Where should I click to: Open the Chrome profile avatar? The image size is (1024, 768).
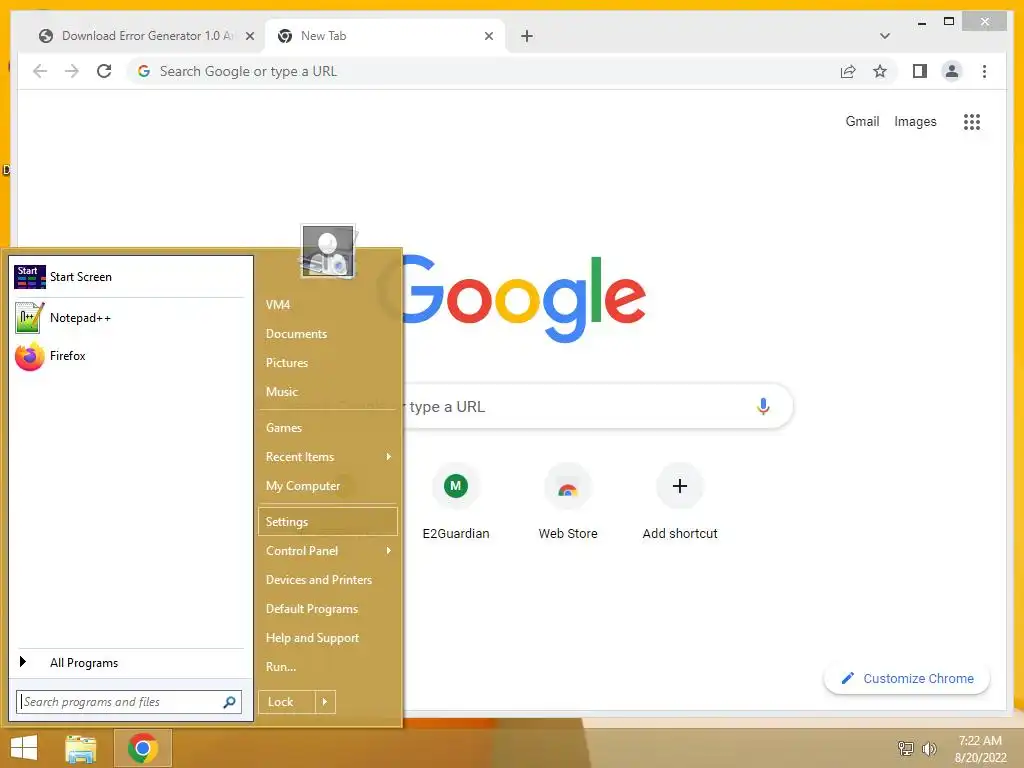952,71
